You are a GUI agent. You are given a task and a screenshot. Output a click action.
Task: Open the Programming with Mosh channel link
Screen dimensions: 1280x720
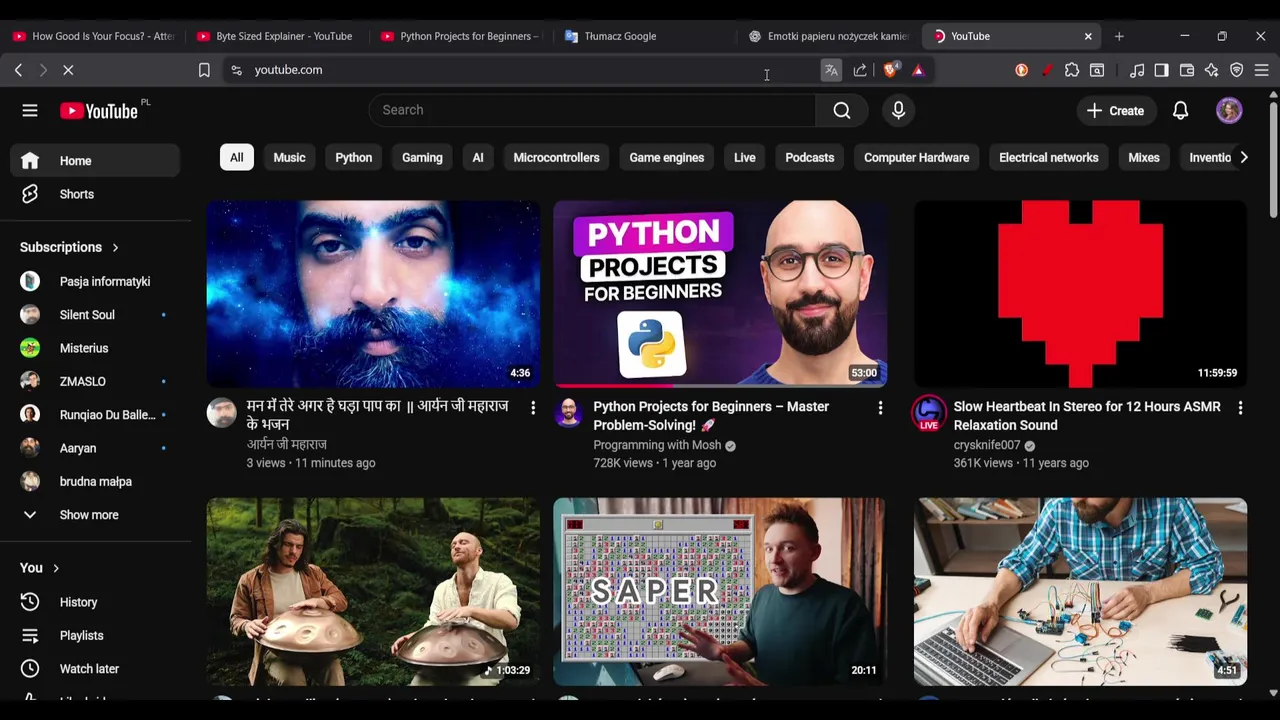[657, 445]
